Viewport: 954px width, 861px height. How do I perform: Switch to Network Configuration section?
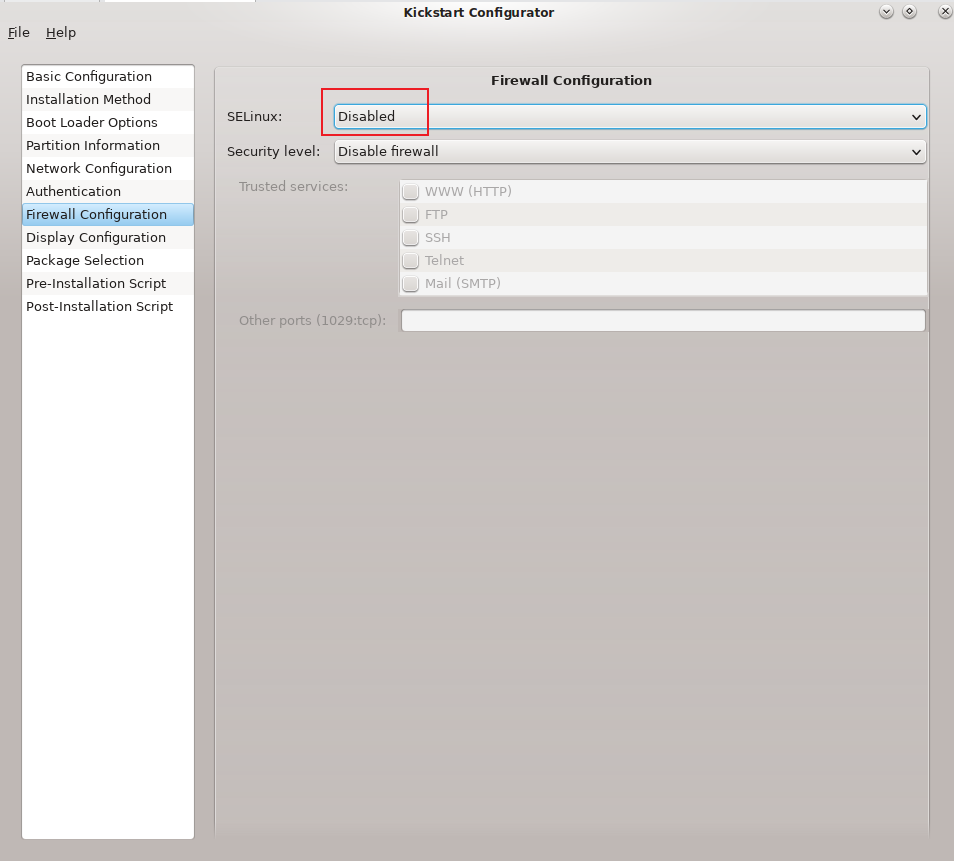coord(108,169)
